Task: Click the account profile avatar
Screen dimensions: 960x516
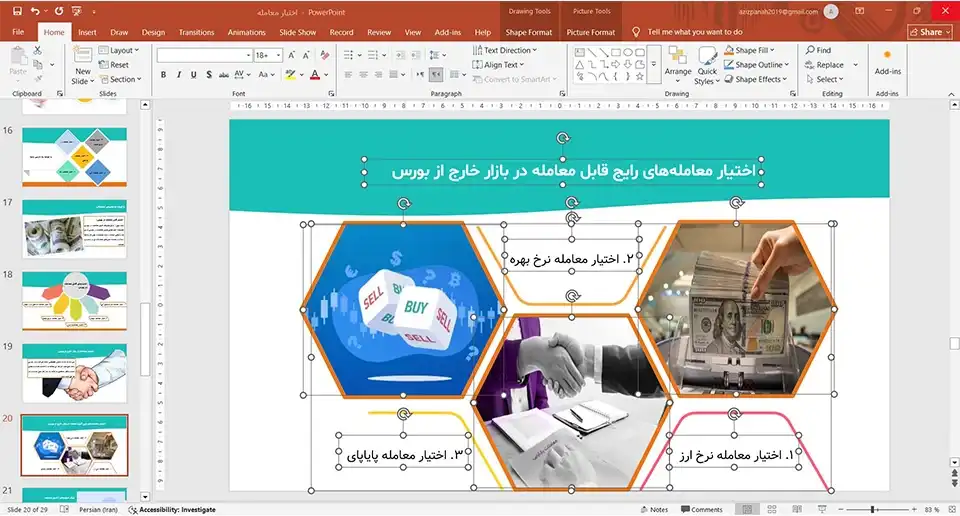Action: tap(831, 12)
